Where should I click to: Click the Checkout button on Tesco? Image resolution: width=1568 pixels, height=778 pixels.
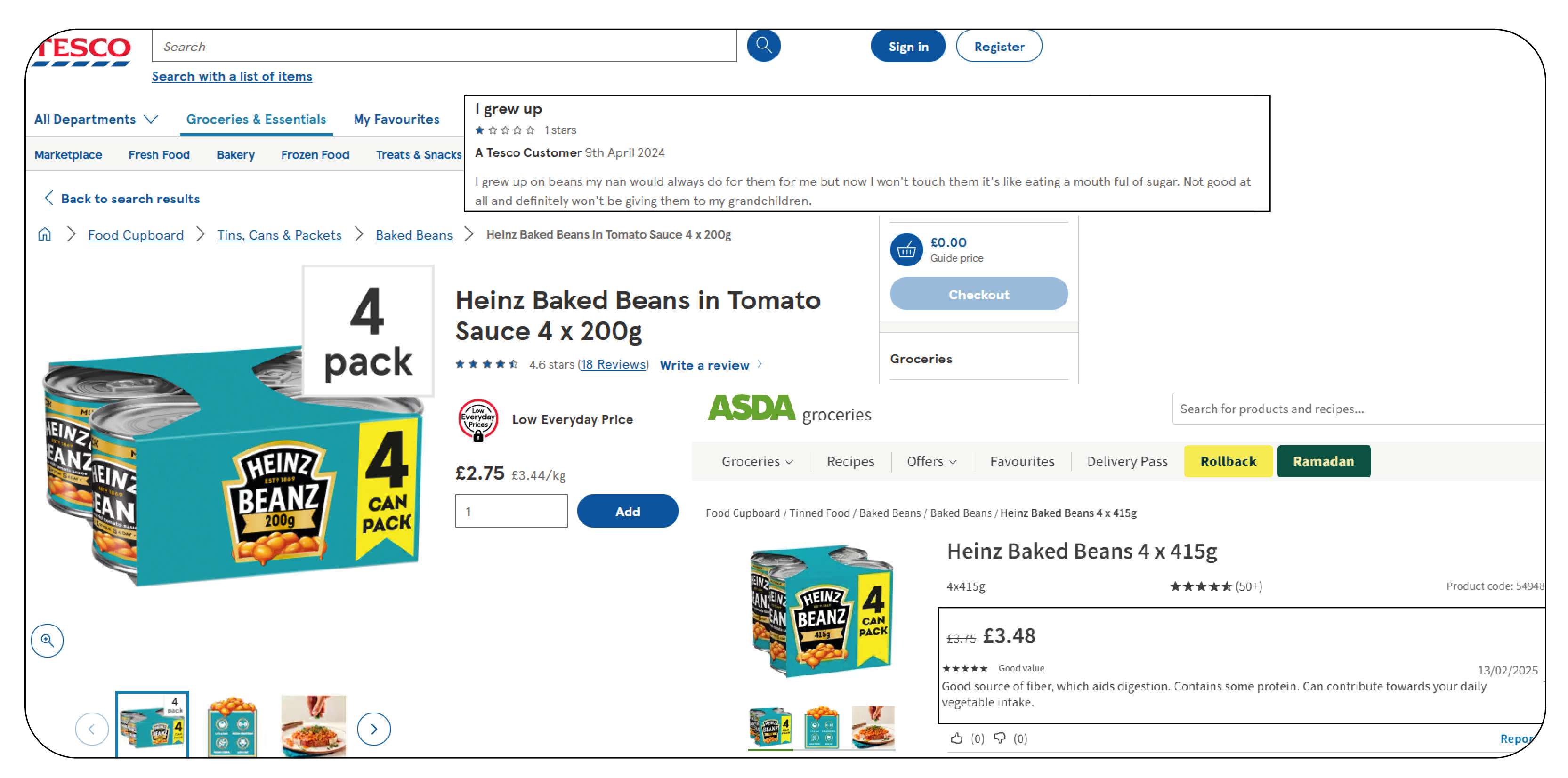click(978, 294)
